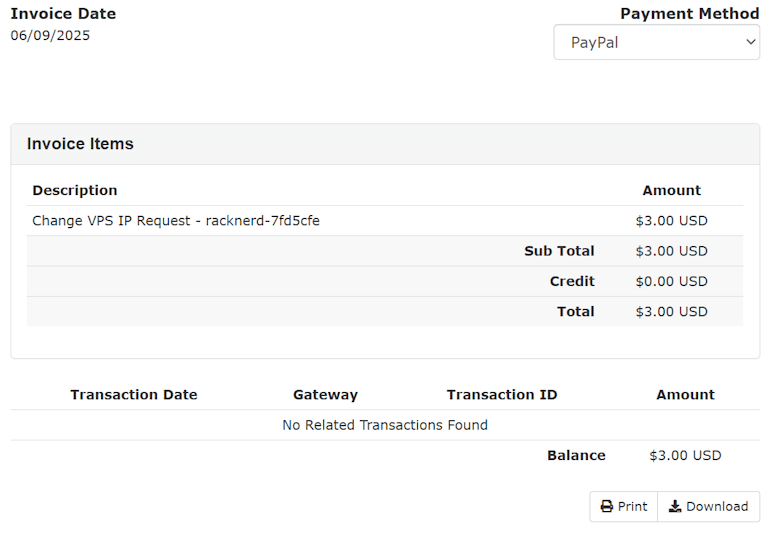
Task: Click the download arrow icon
Action: click(675, 507)
